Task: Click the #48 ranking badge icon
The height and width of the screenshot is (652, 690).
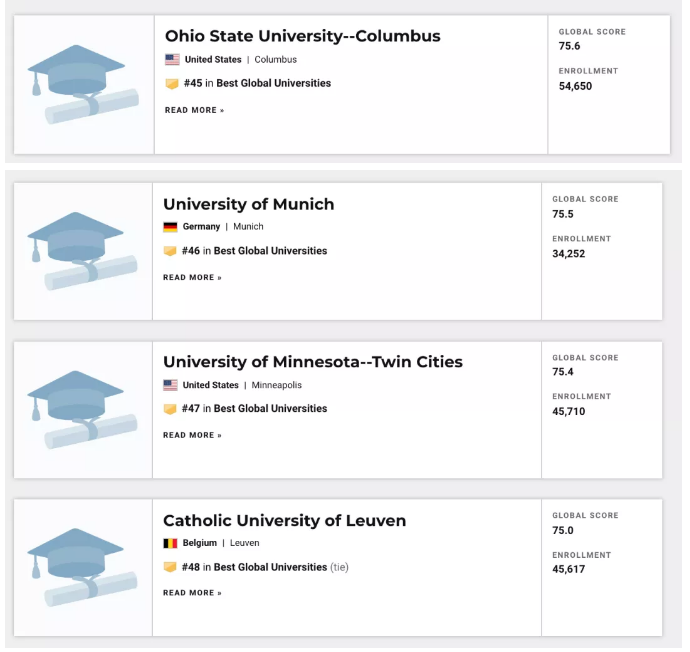Action: coord(170,568)
